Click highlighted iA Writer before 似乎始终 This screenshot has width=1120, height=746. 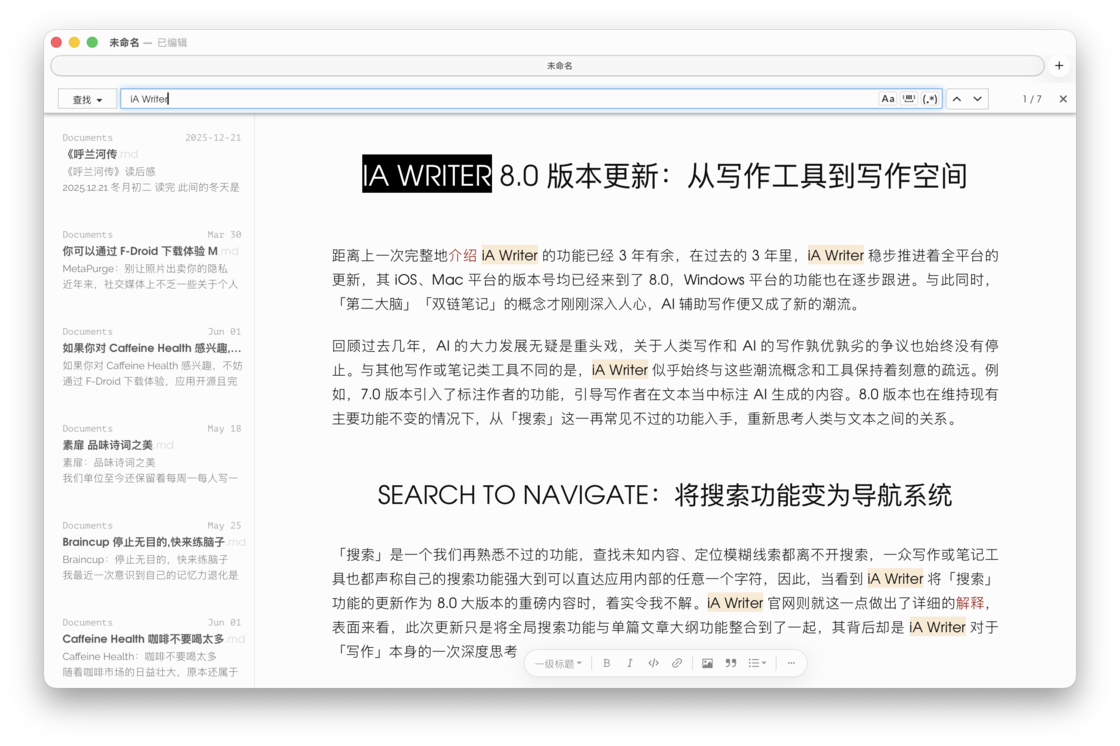coord(619,369)
